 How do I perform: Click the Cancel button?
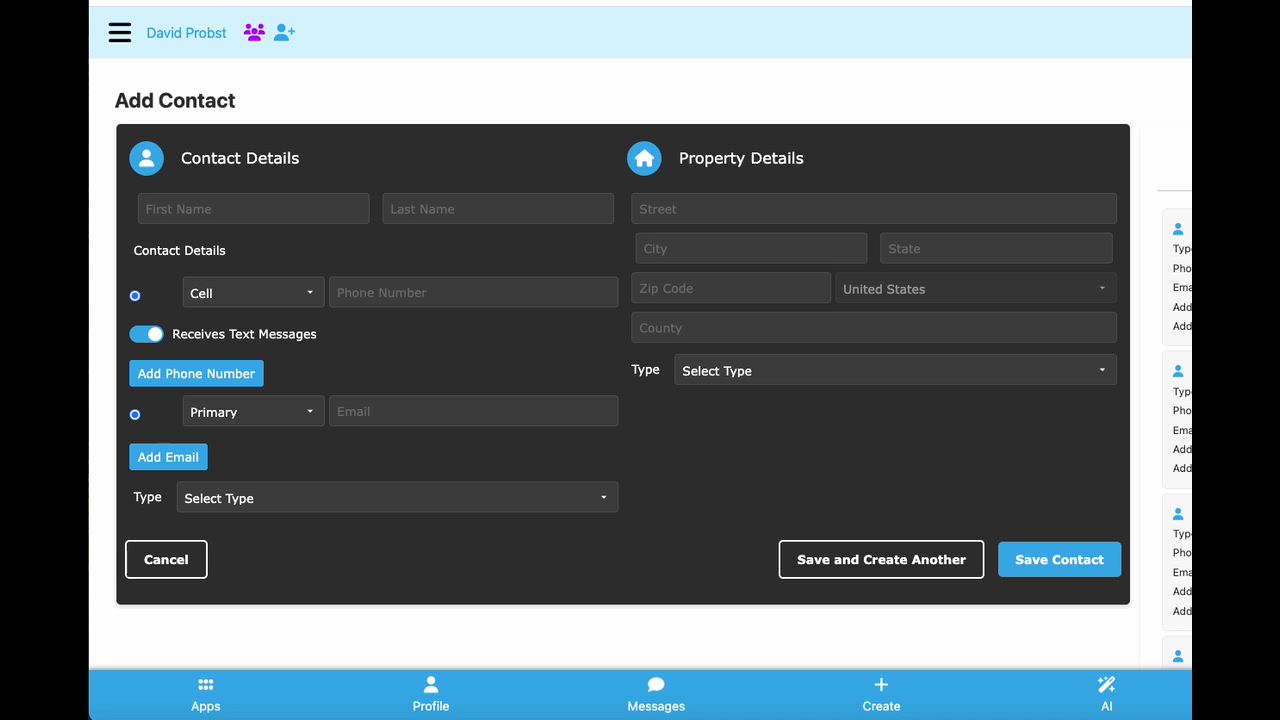click(x=166, y=560)
